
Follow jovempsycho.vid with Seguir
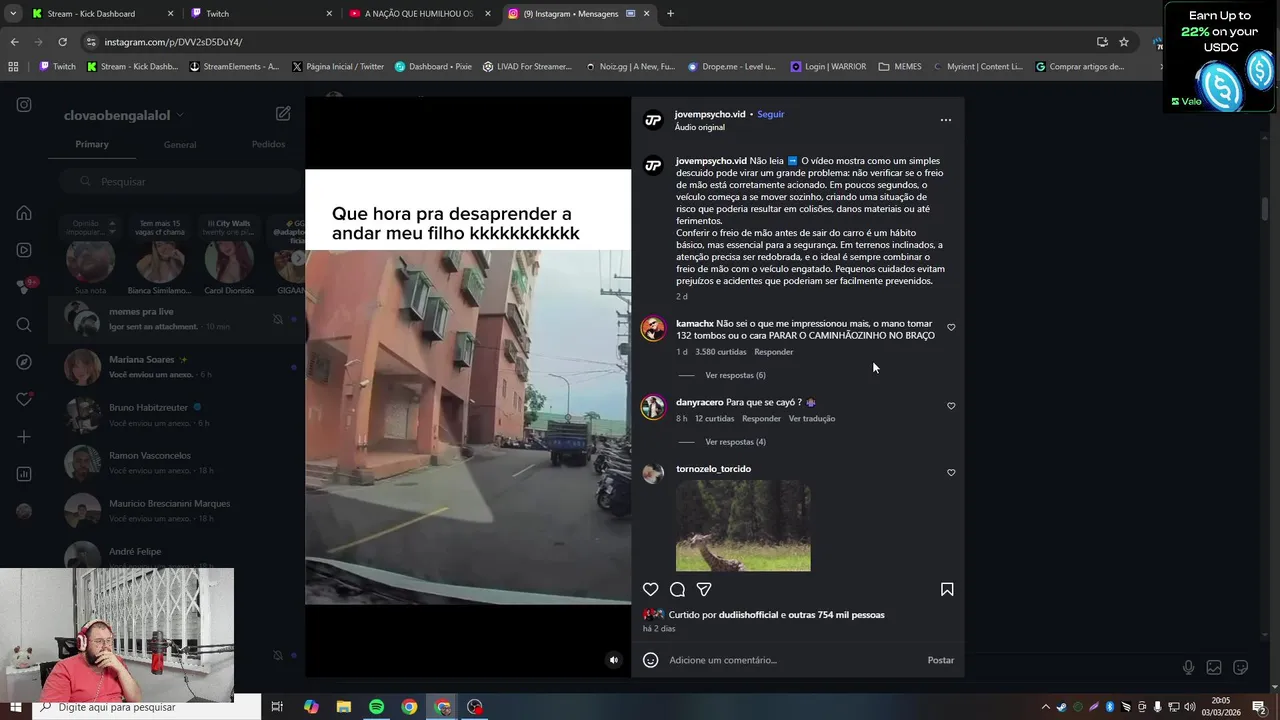tap(770, 114)
